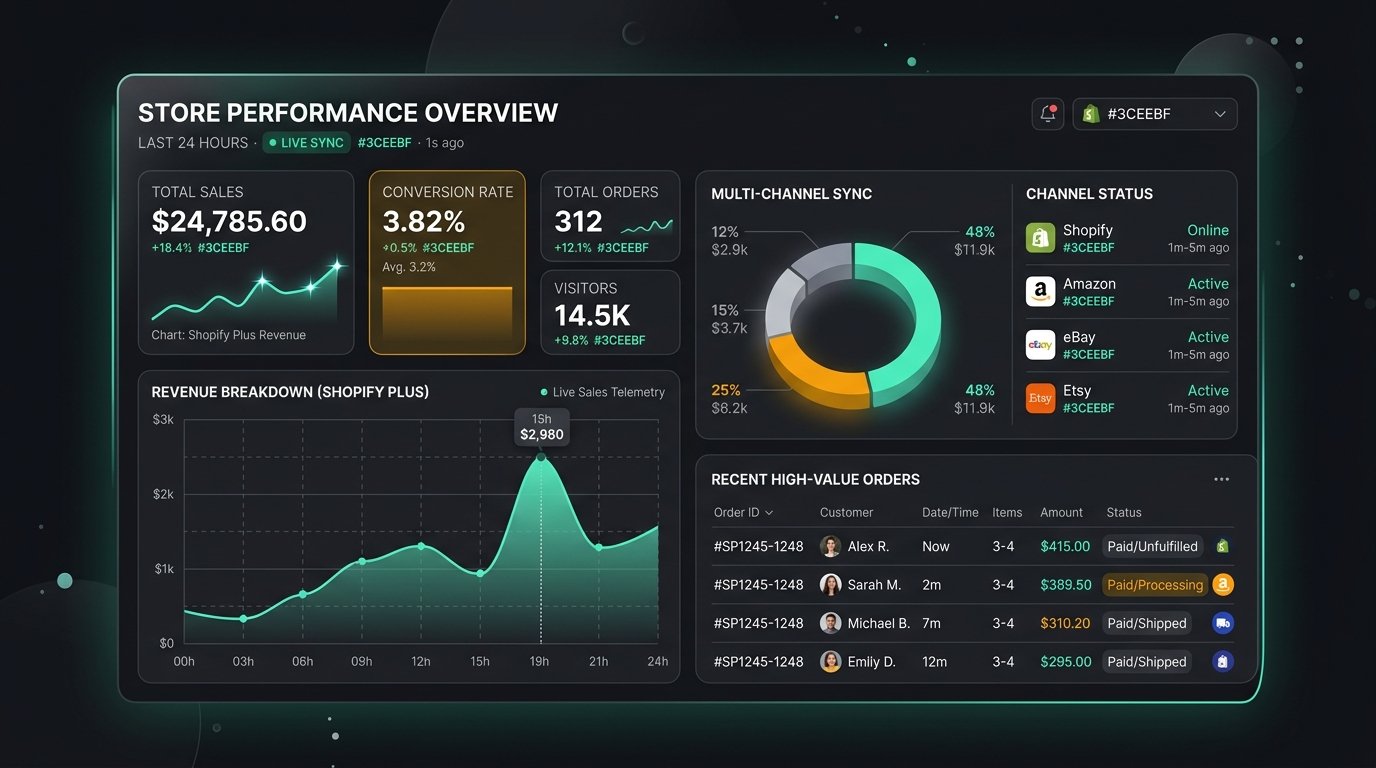Open the store selector dropdown #3CEEBF

tap(1155, 114)
